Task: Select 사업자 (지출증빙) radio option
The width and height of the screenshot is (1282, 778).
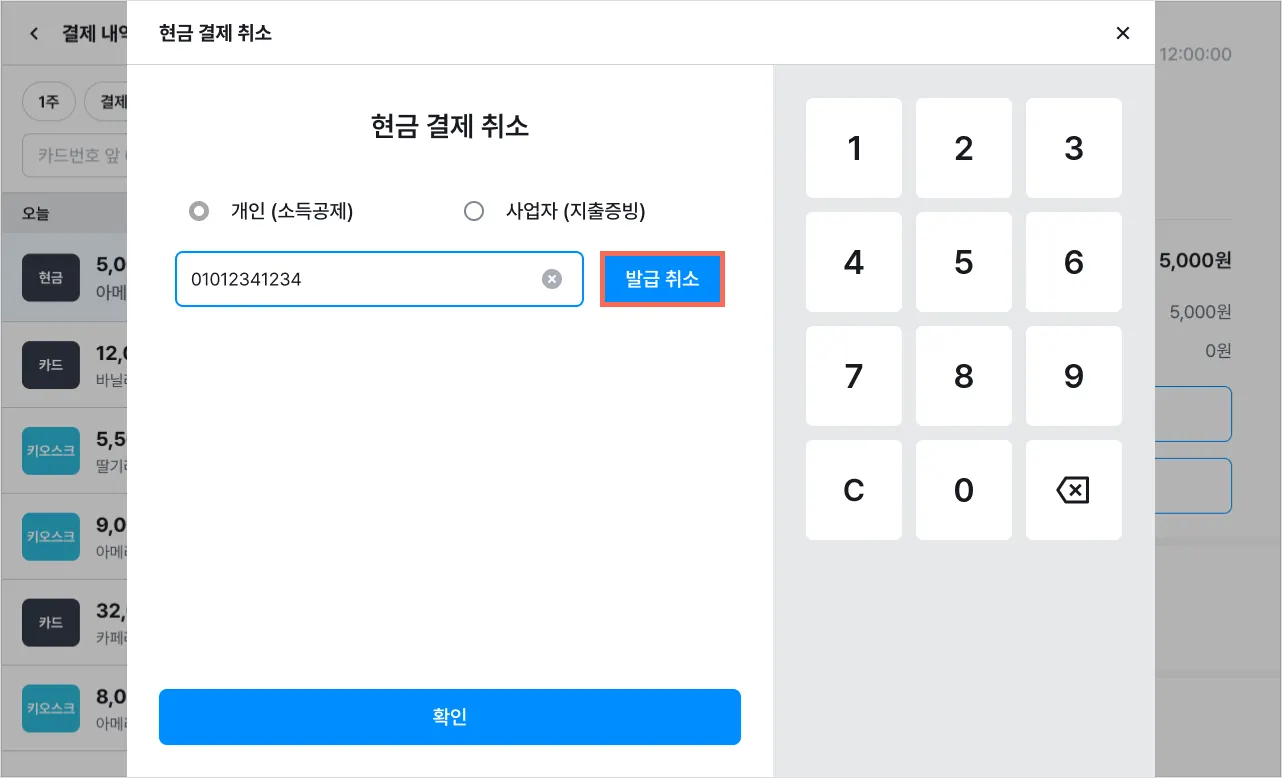Action: tap(474, 211)
